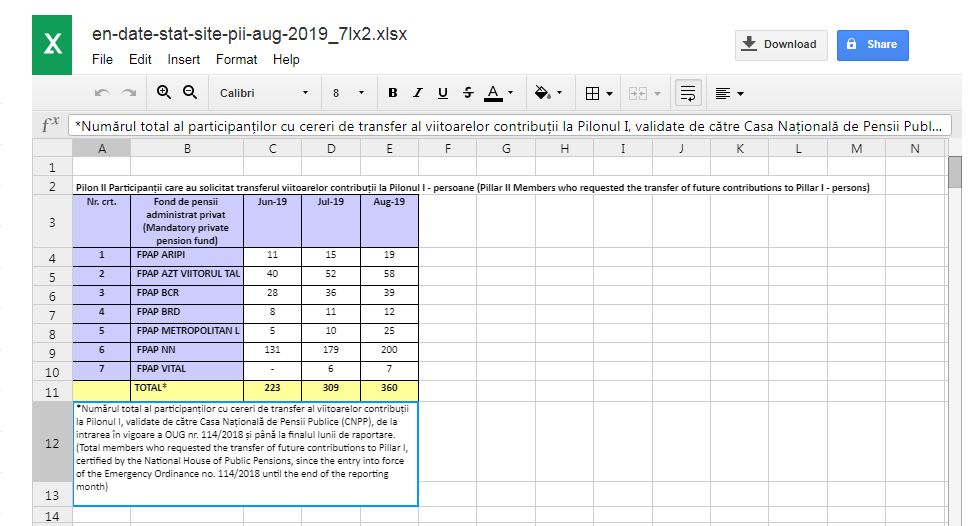Open the text alignment dropdown
The image size is (973, 526).
(x=729, y=93)
